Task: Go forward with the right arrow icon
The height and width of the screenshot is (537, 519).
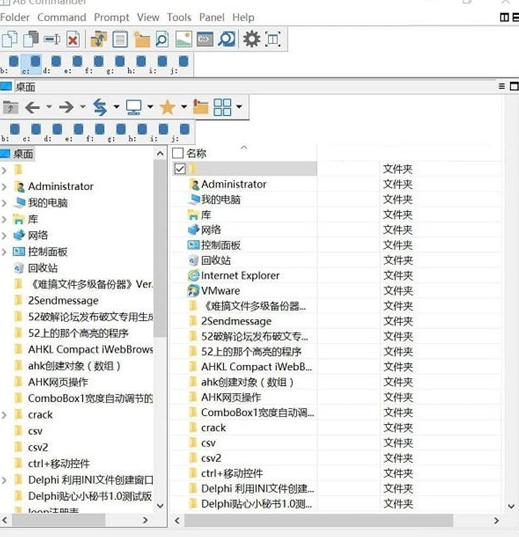Action: (x=66, y=108)
